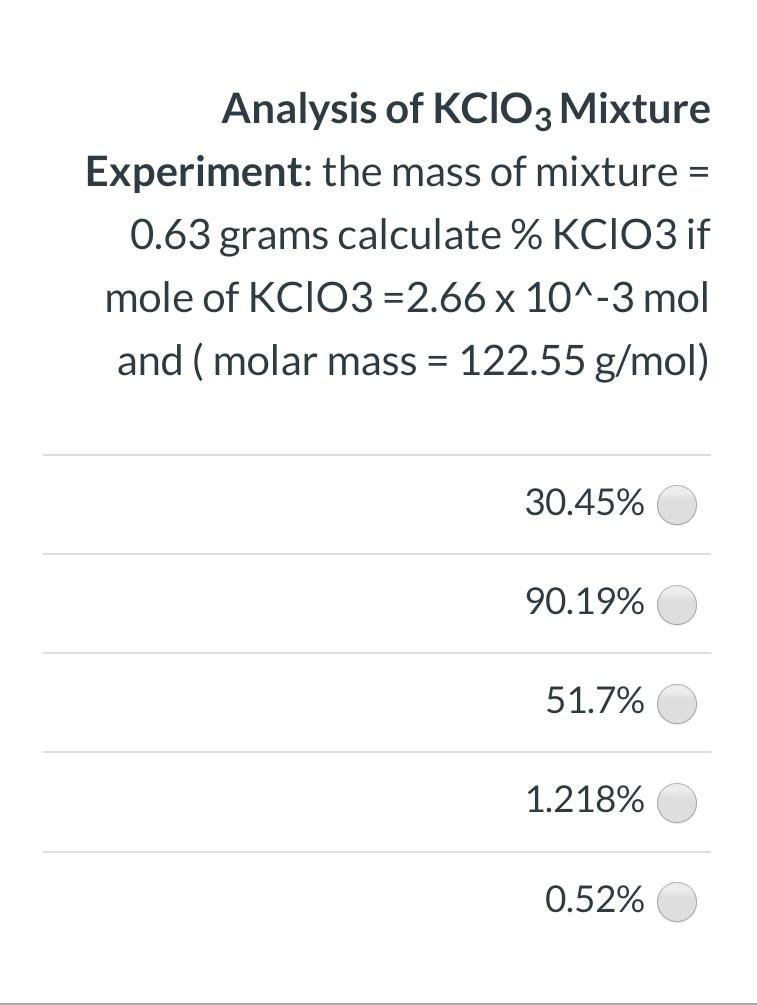Select the 51.7% radio button
757x1005 pixels.
(x=676, y=703)
